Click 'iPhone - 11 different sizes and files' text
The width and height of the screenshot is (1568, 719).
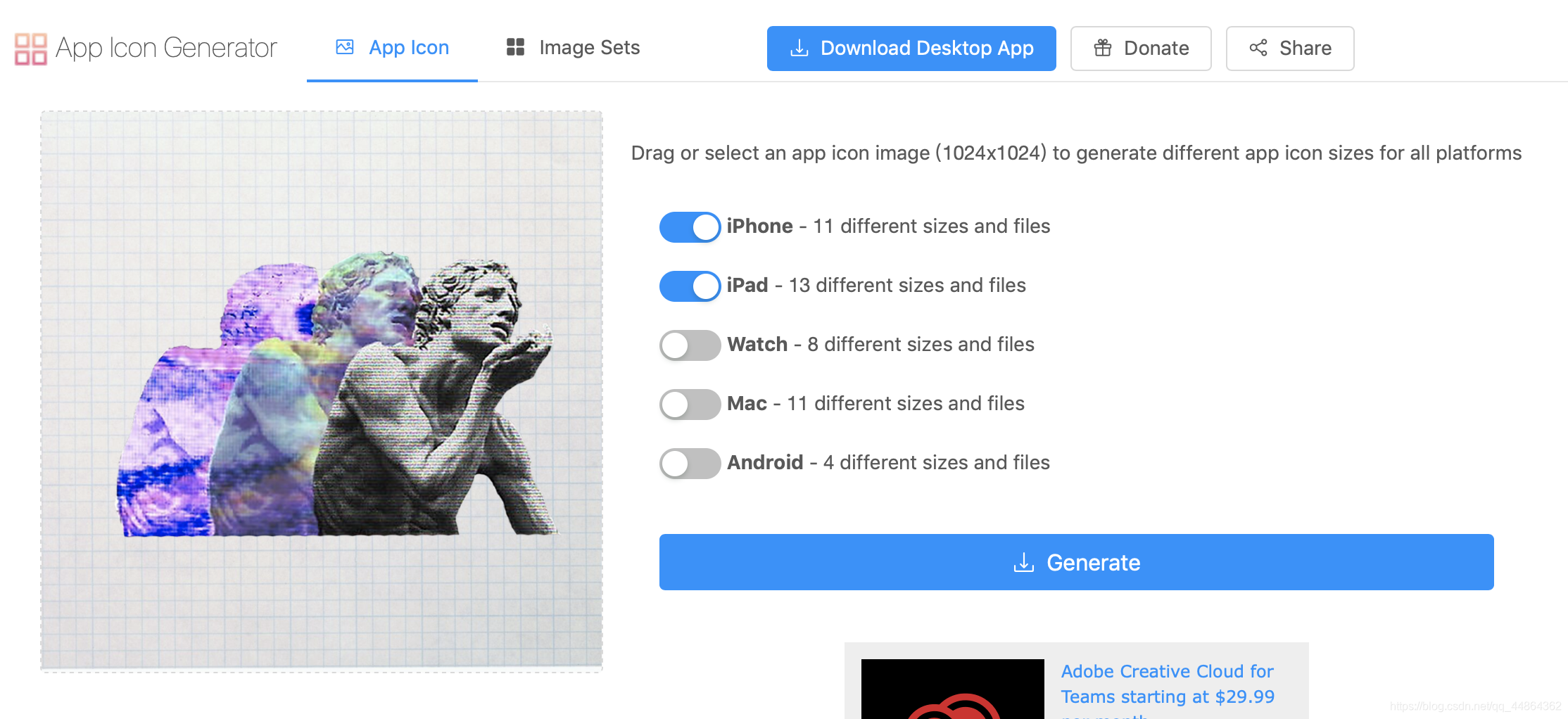click(888, 226)
